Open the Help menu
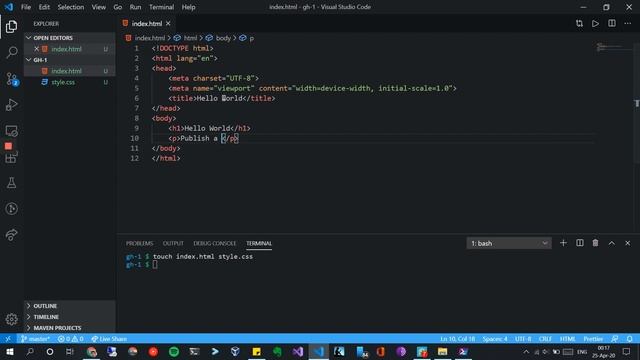This screenshot has height=360, width=640. coord(188,7)
